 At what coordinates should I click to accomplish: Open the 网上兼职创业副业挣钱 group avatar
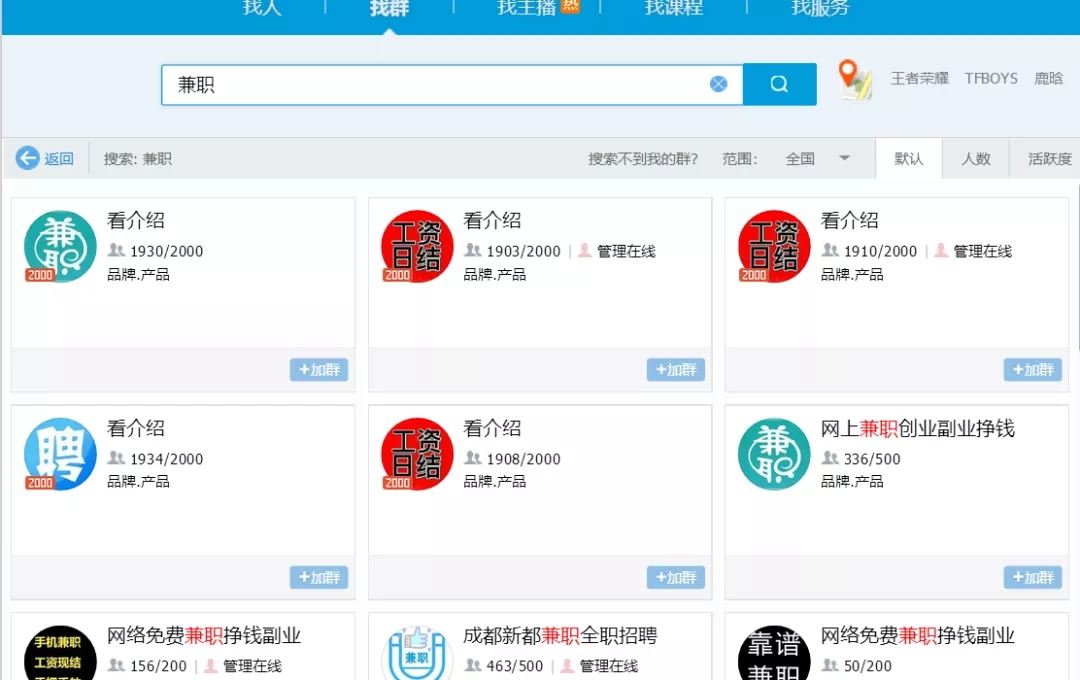pyautogui.click(x=774, y=454)
